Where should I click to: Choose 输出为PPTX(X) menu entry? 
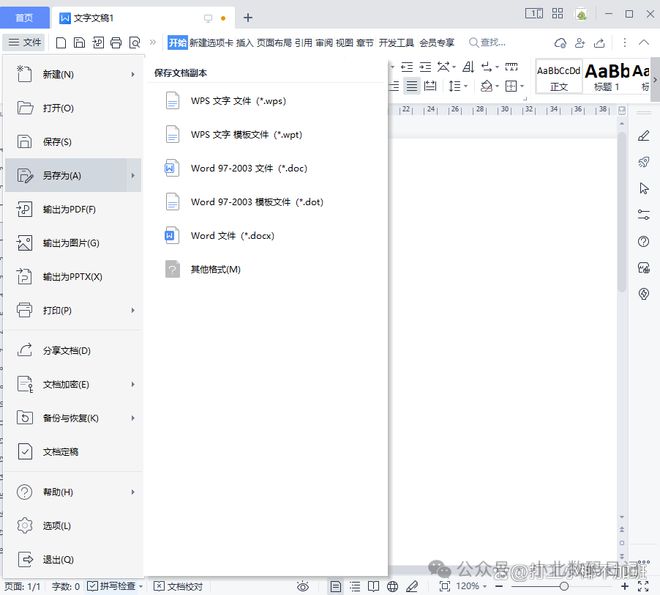click(x=73, y=276)
